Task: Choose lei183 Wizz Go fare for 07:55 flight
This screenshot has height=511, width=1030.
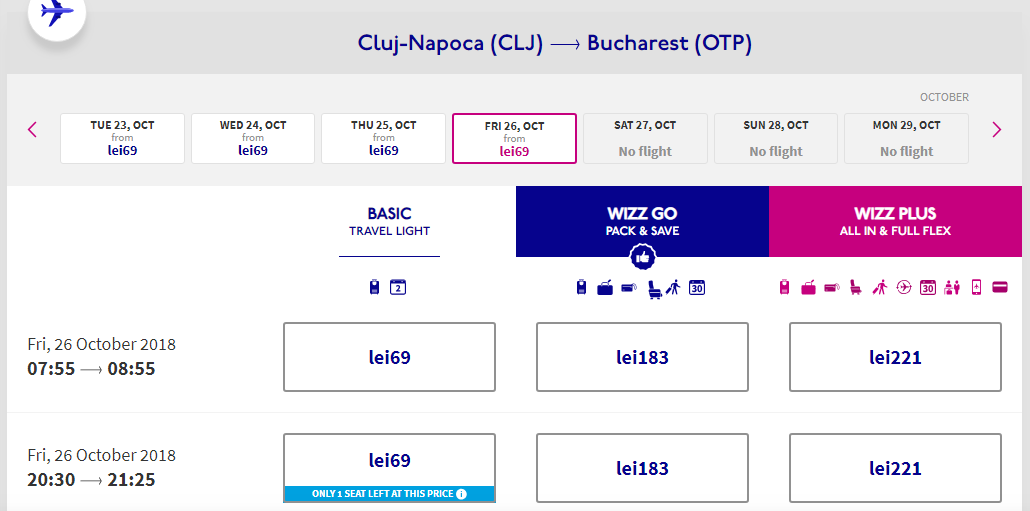Action: tap(642, 357)
